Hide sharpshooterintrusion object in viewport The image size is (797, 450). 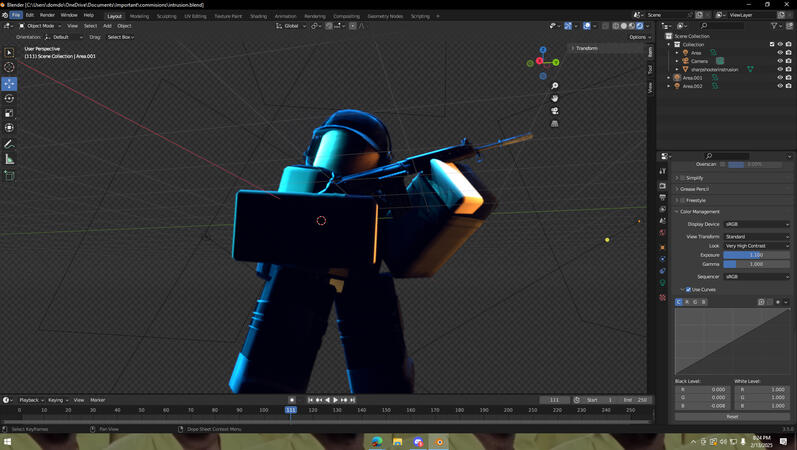pyautogui.click(x=780, y=69)
